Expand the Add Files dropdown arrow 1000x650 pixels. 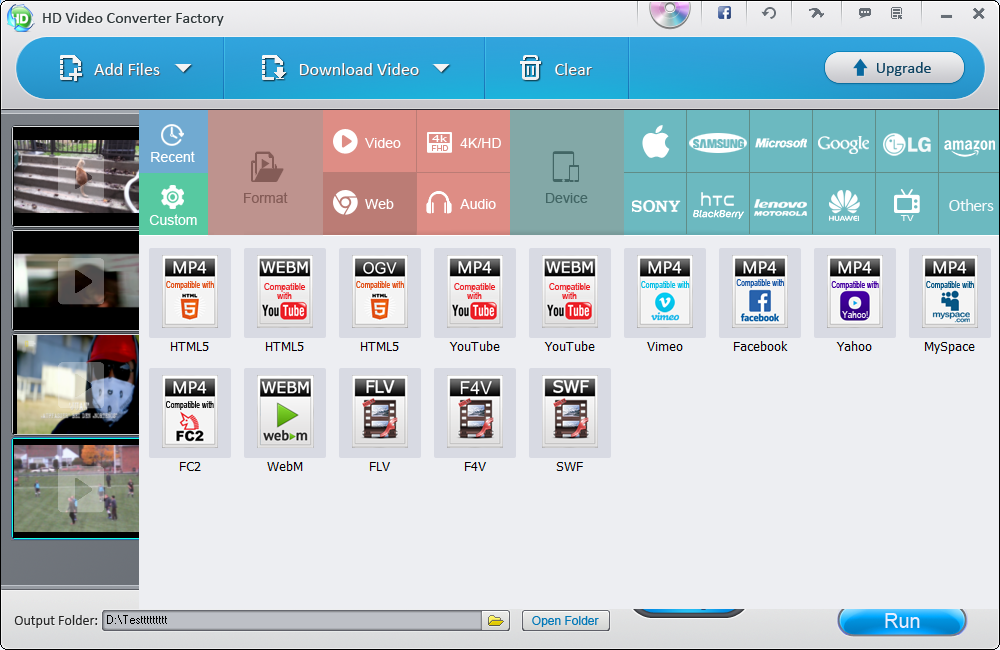pos(184,68)
